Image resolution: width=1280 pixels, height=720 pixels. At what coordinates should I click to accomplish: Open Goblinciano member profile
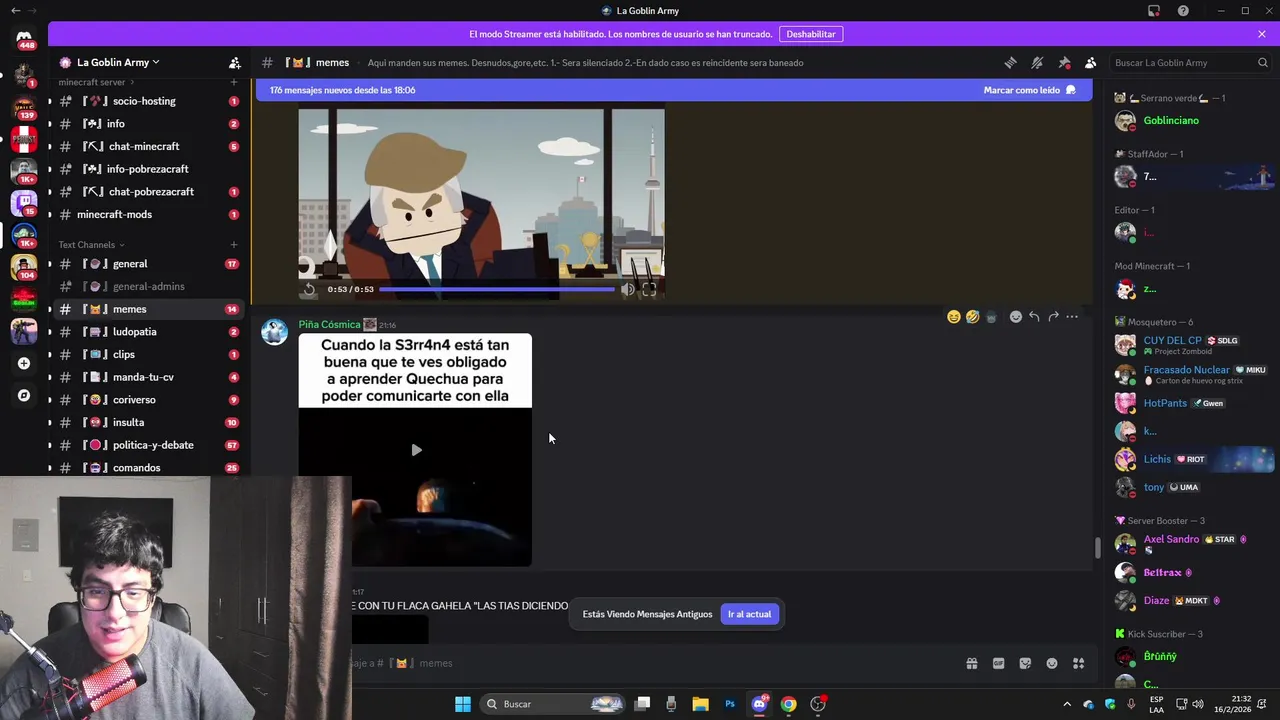[1193, 121]
